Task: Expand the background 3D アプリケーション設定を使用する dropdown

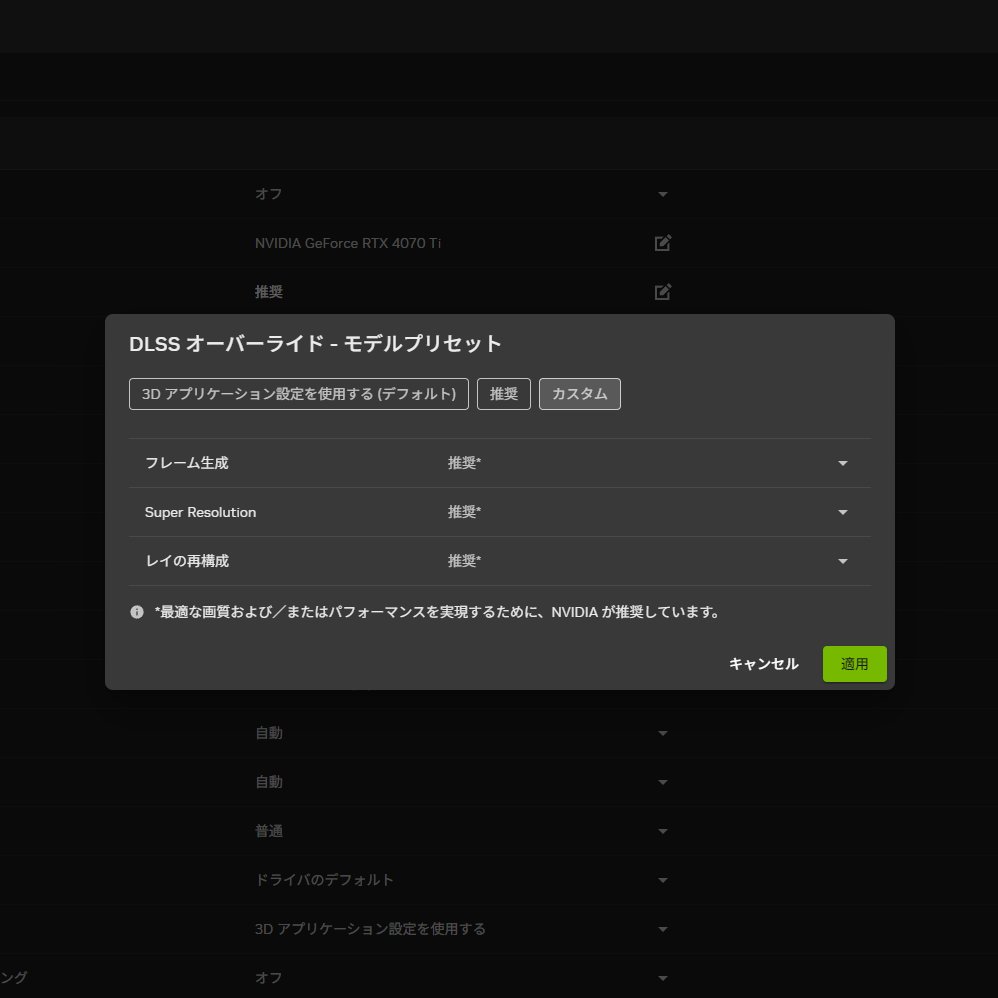Action: pos(663,928)
